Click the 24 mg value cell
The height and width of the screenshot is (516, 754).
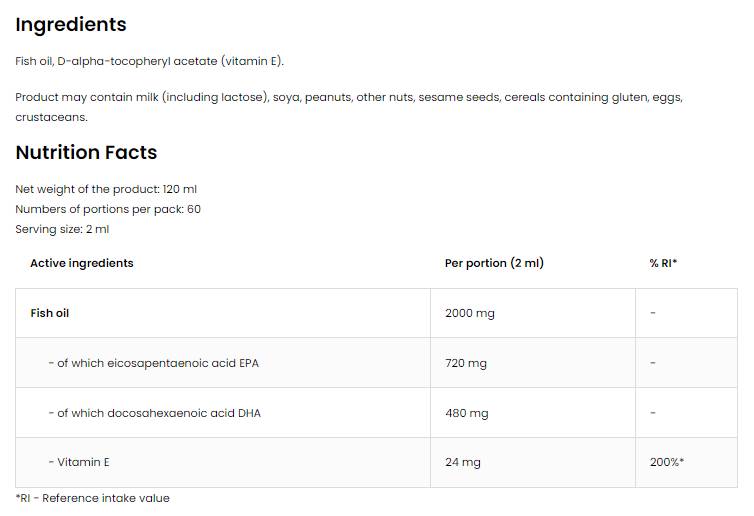pyautogui.click(x=463, y=462)
